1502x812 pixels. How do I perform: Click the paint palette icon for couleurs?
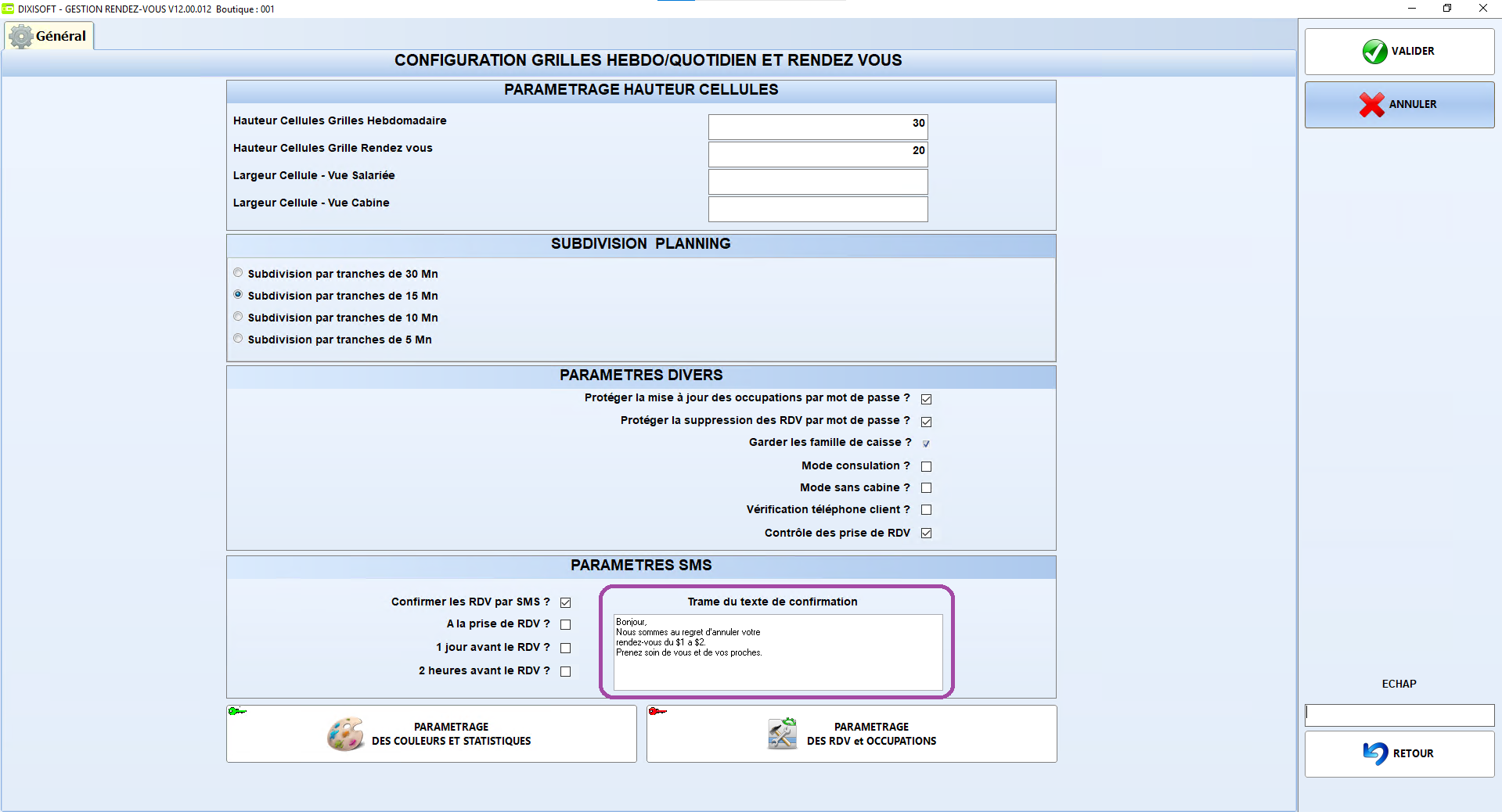point(345,734)
